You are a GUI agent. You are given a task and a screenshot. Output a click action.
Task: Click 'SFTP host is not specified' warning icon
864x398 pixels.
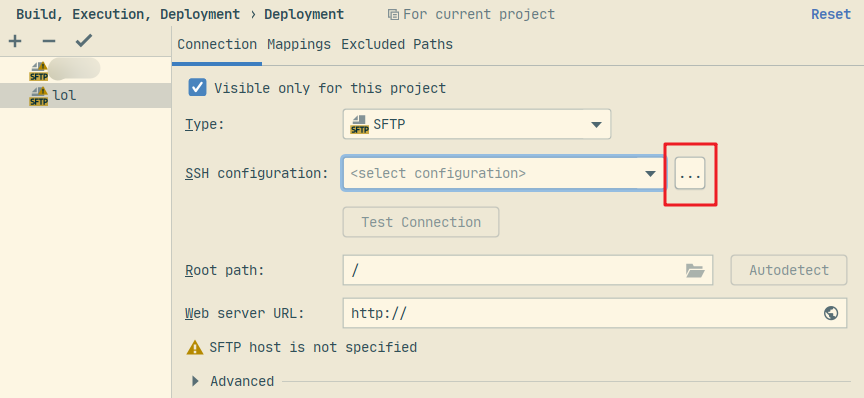195,347
